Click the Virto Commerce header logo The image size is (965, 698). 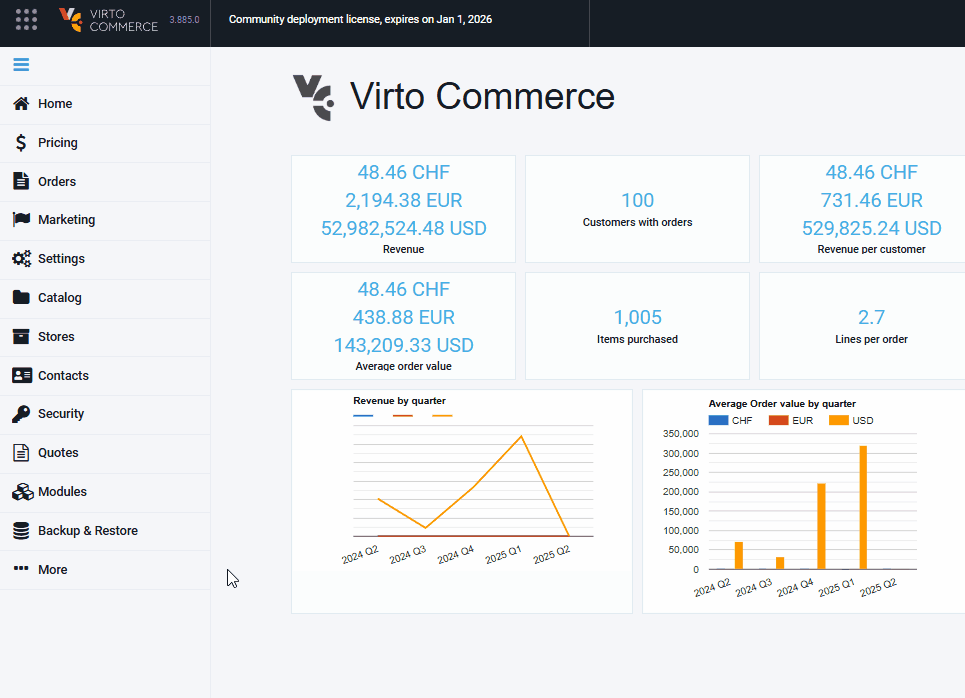point(108,20)
